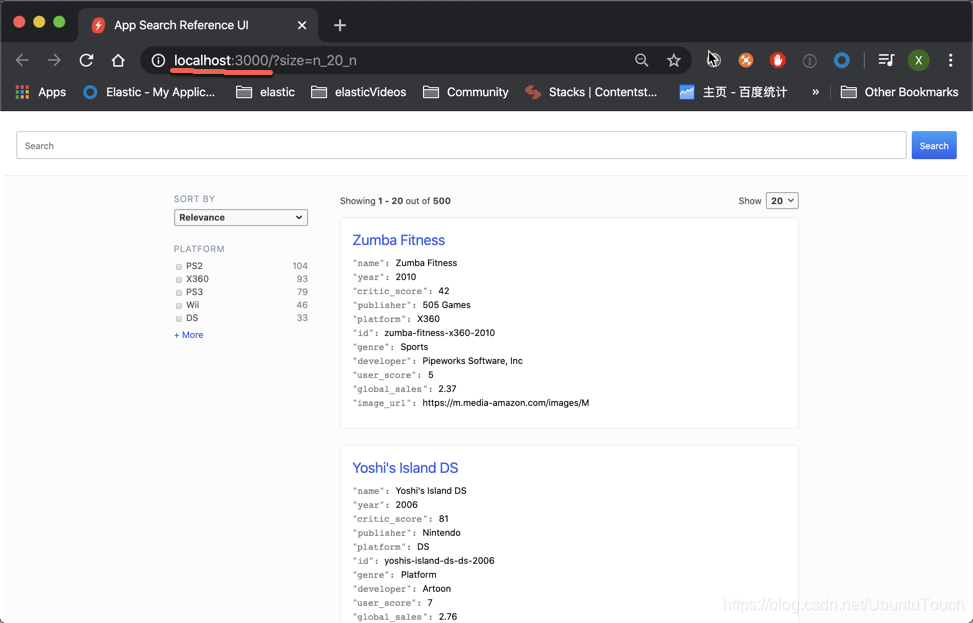This screenshot has height=623, width=973.
Task: Open the Yoshi's Island DS result title
Action: click(405, 468)
